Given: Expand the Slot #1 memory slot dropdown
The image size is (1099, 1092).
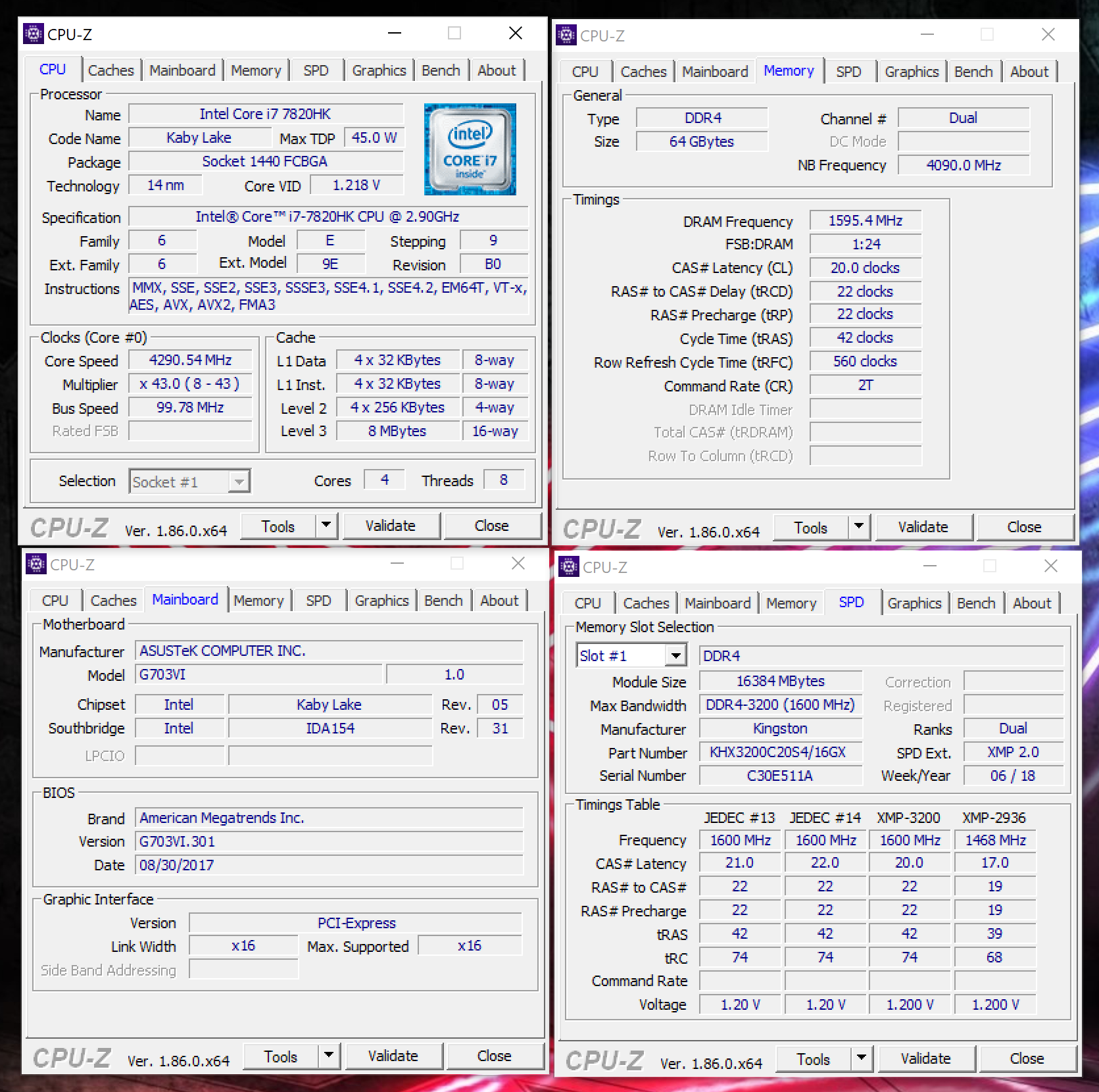Looking at the screenshot, I should point(675,656).
